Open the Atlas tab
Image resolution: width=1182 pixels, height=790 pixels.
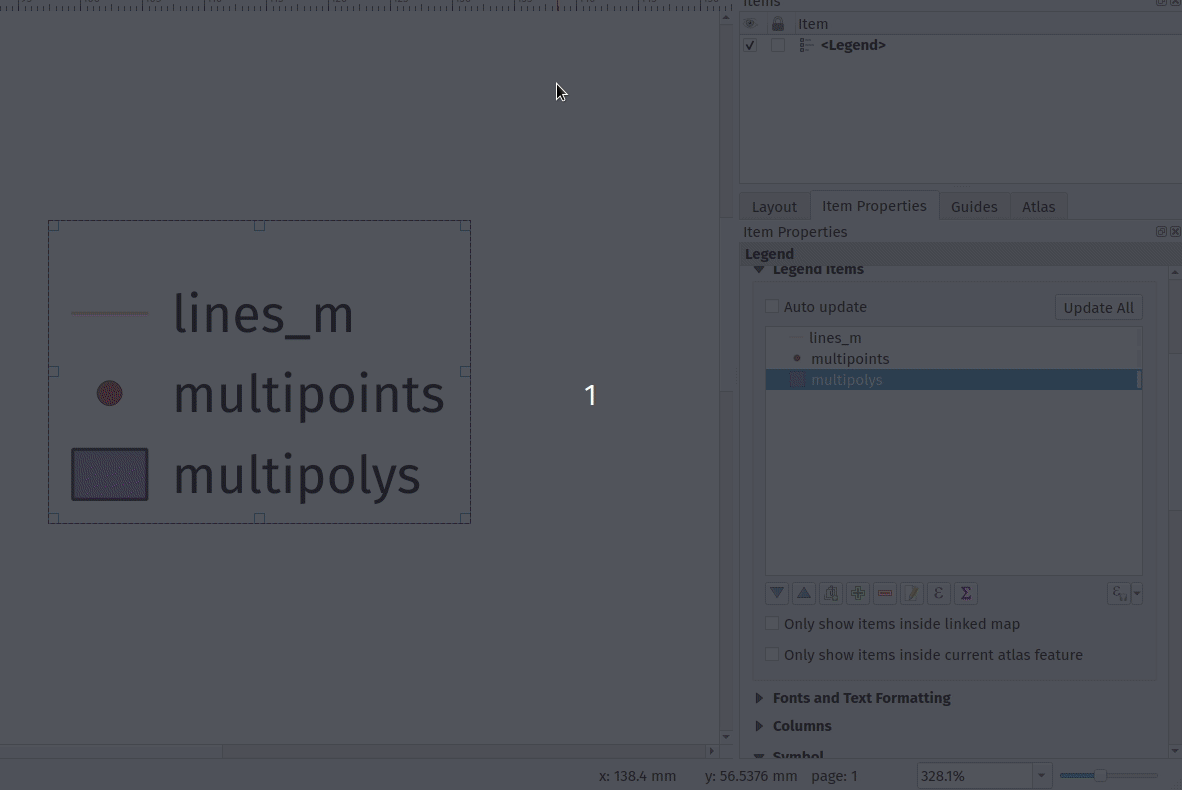tap(1038, 207)
